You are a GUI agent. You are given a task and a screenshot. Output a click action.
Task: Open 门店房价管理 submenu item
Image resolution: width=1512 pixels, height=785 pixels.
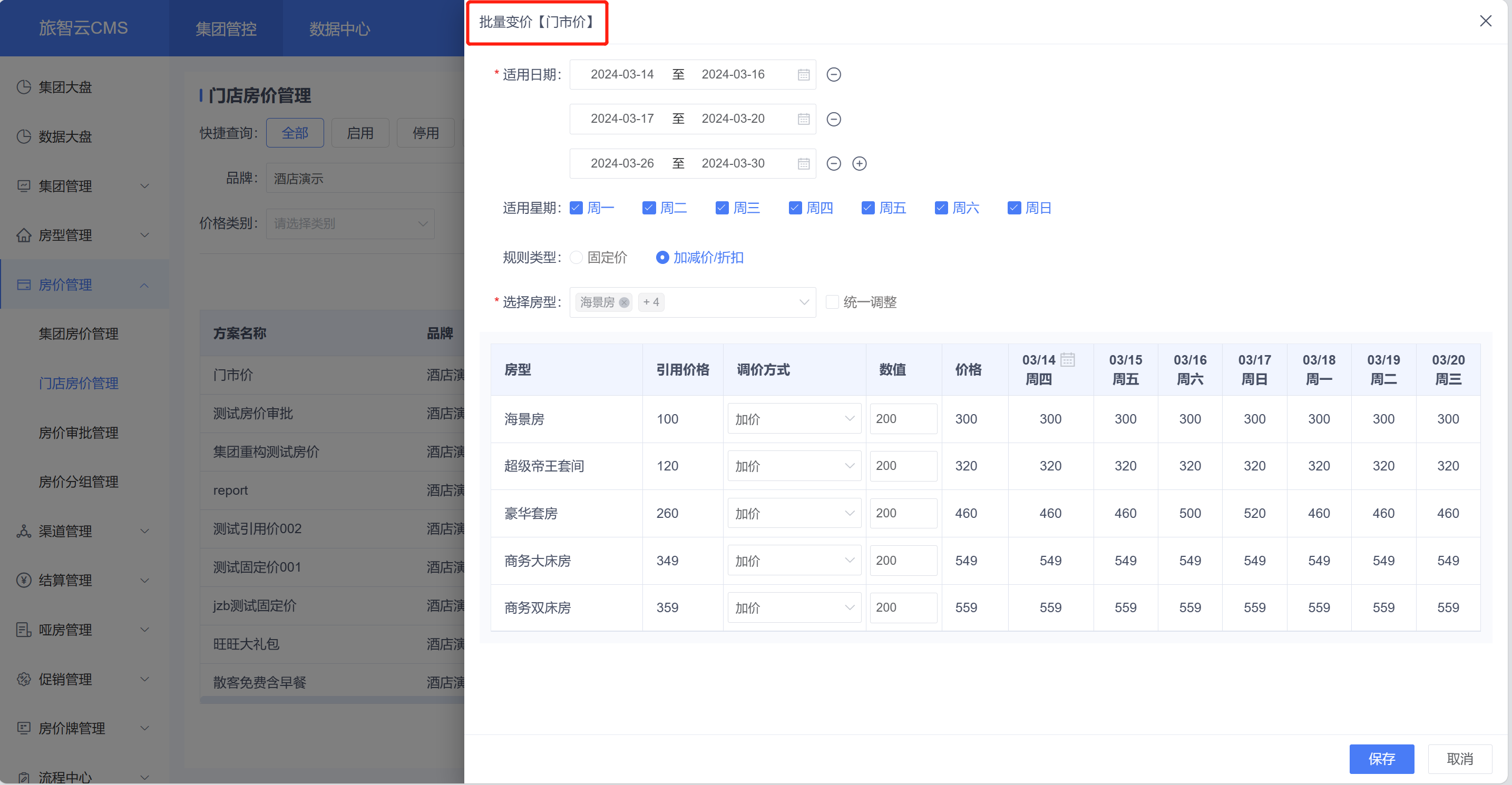point(79,383)
